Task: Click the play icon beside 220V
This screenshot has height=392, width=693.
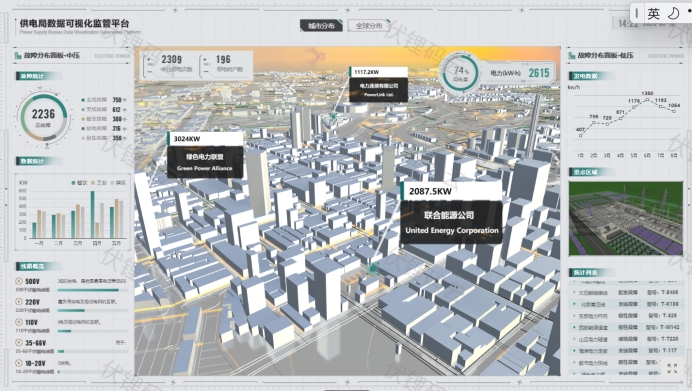Action: (19, 301)
